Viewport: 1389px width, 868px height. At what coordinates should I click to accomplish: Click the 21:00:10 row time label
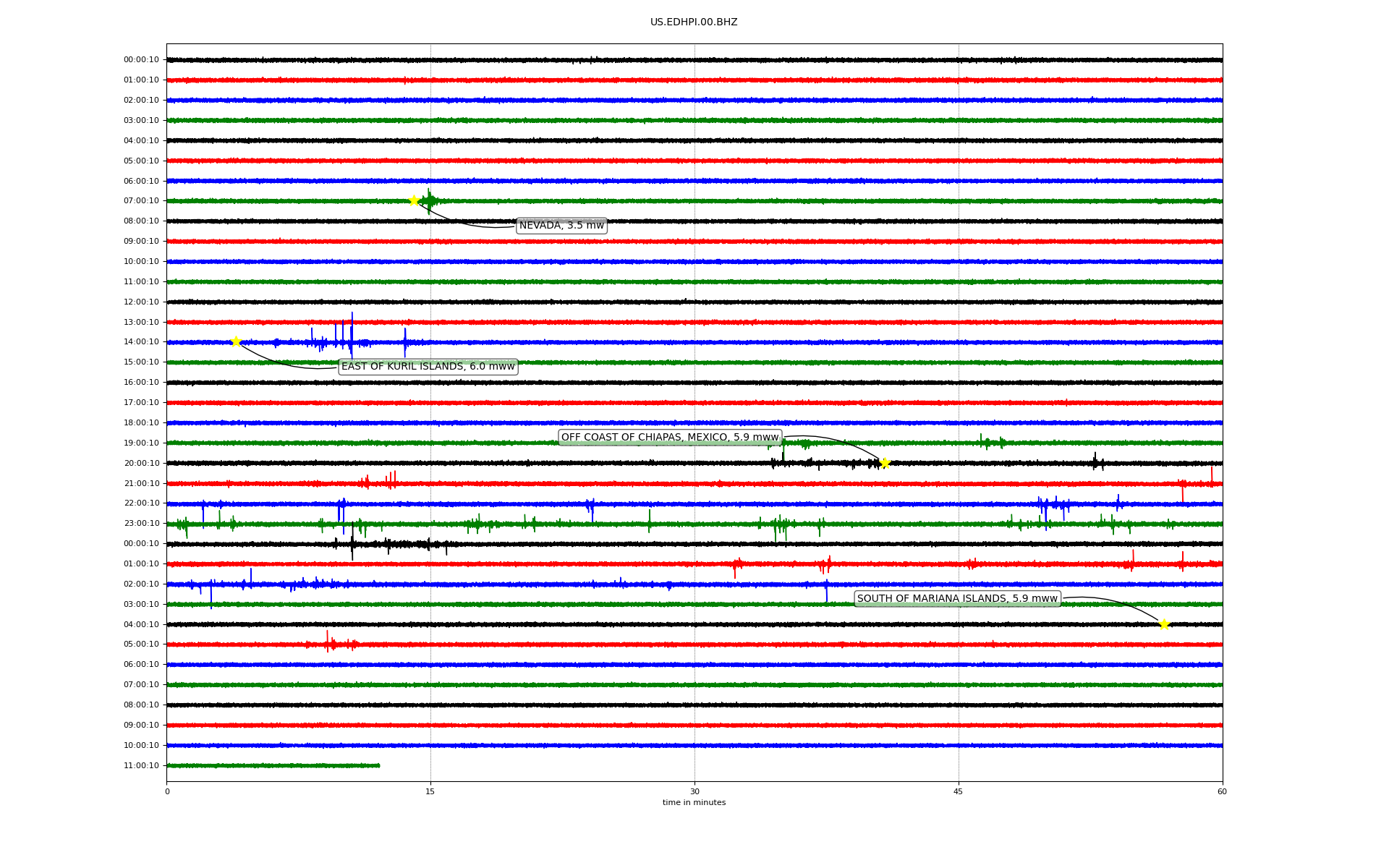(141, 483)
